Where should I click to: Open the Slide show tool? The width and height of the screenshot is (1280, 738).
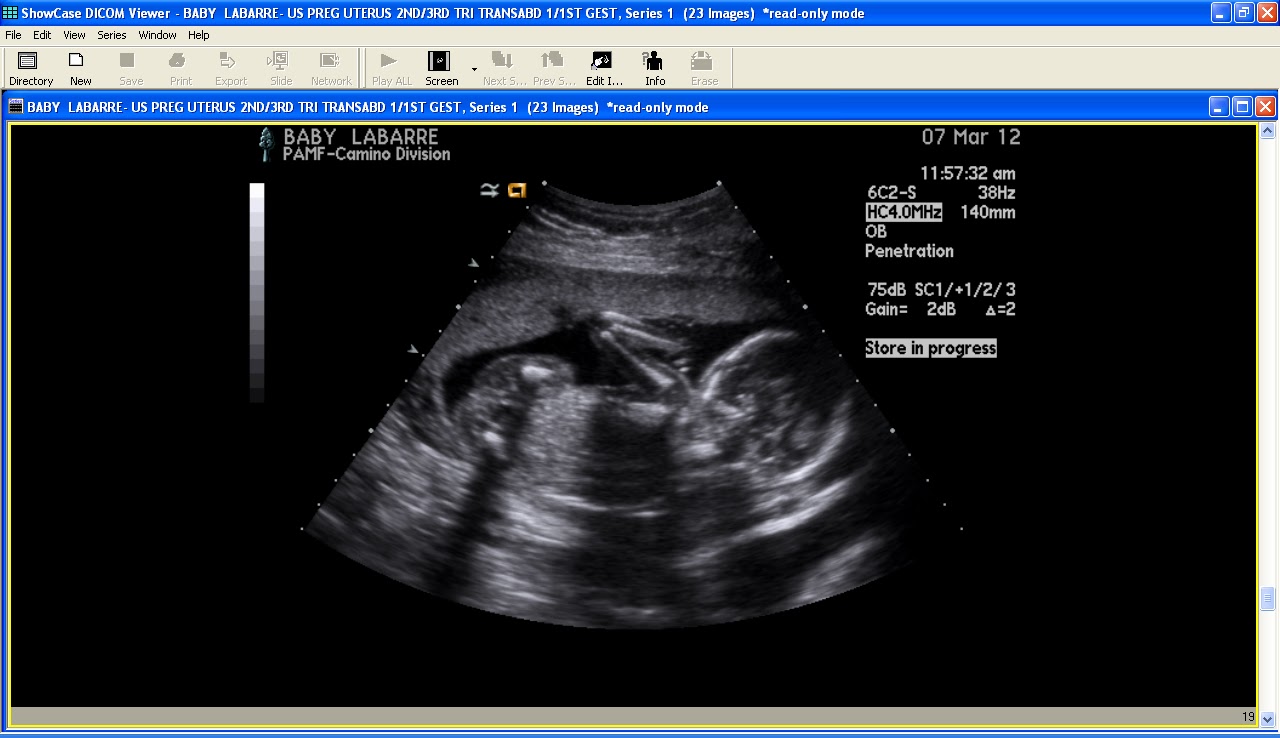pyautogui.click(x=280, y=67)
